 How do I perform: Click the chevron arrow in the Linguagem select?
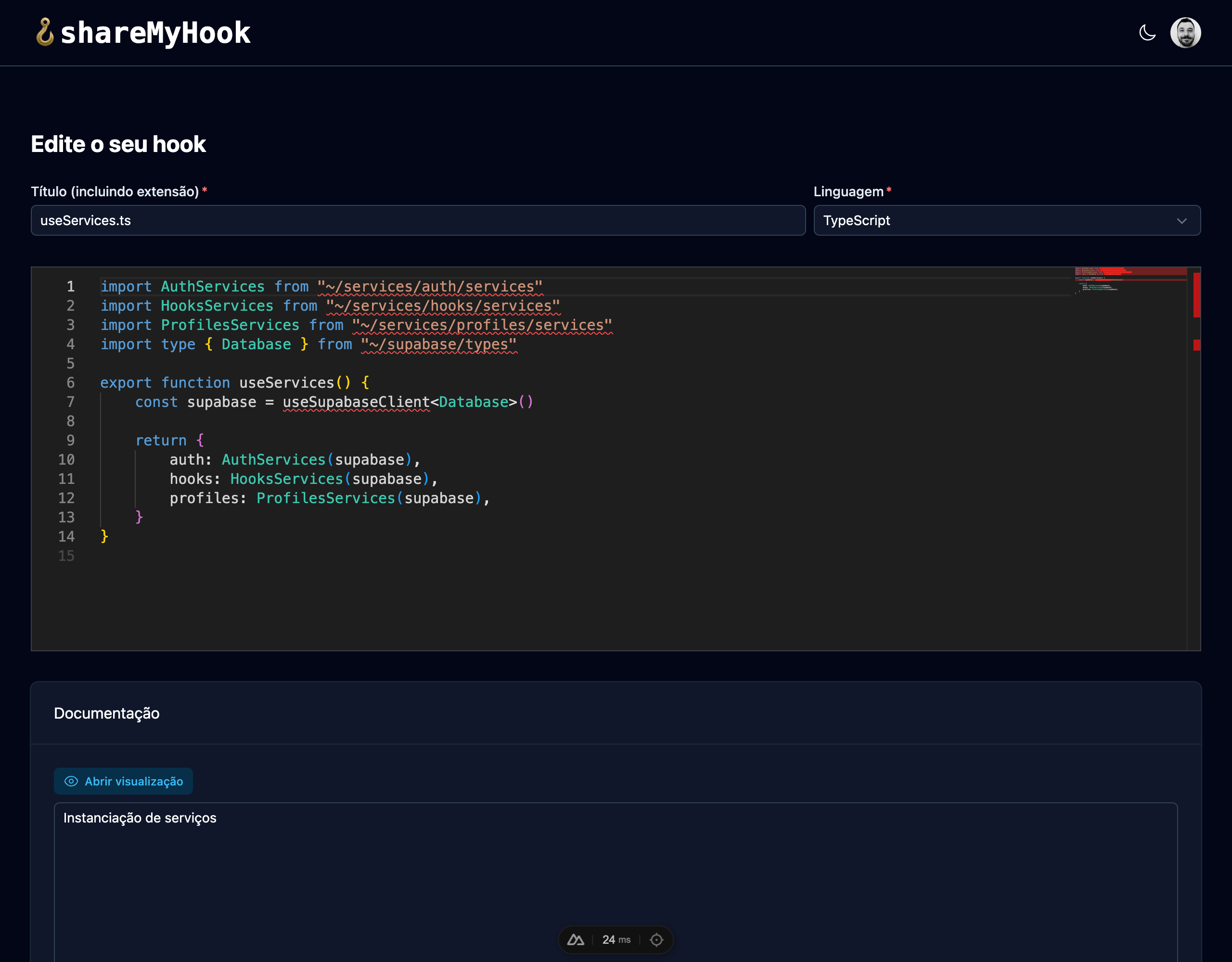click(x=1182, y=221)
